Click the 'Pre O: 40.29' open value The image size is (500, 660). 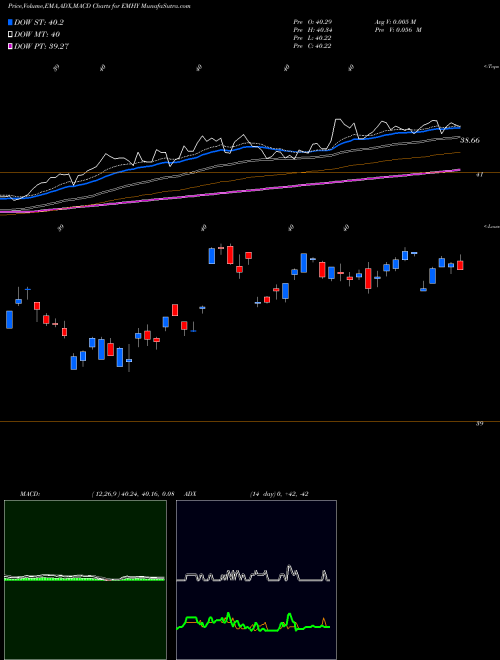coord(312,21)
